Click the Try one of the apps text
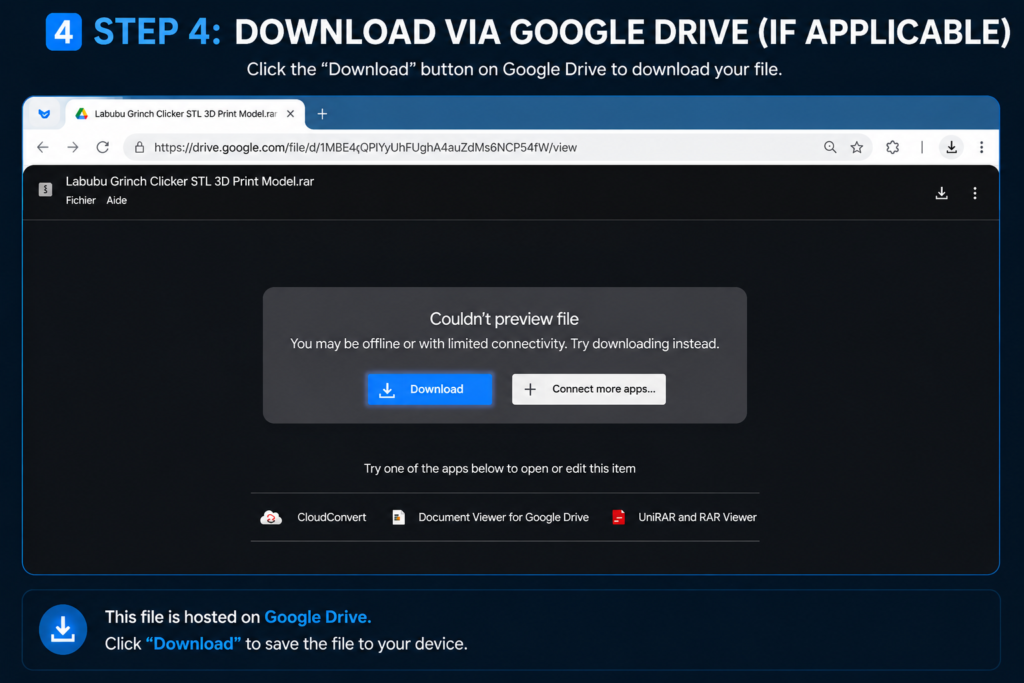Image resolution: width=1024 pixels, height=683 pixels. (x=500, y=469)
